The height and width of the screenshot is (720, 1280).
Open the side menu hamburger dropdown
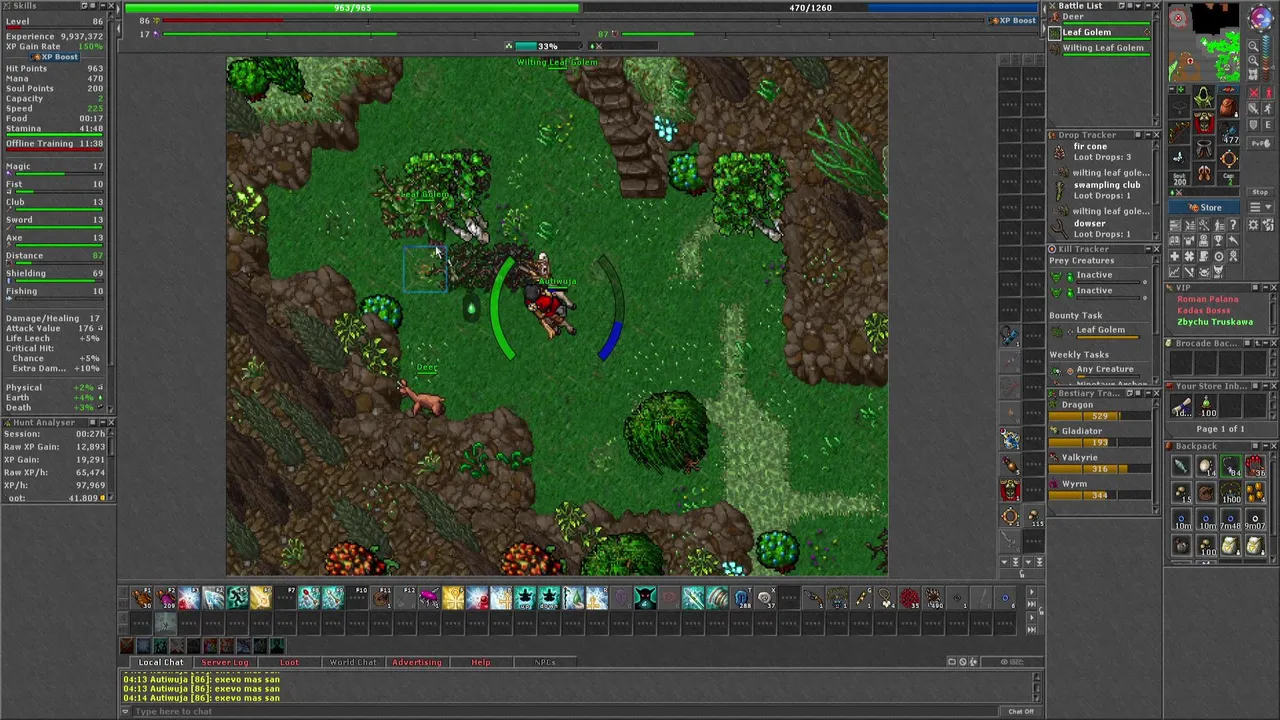(1260, 207)
